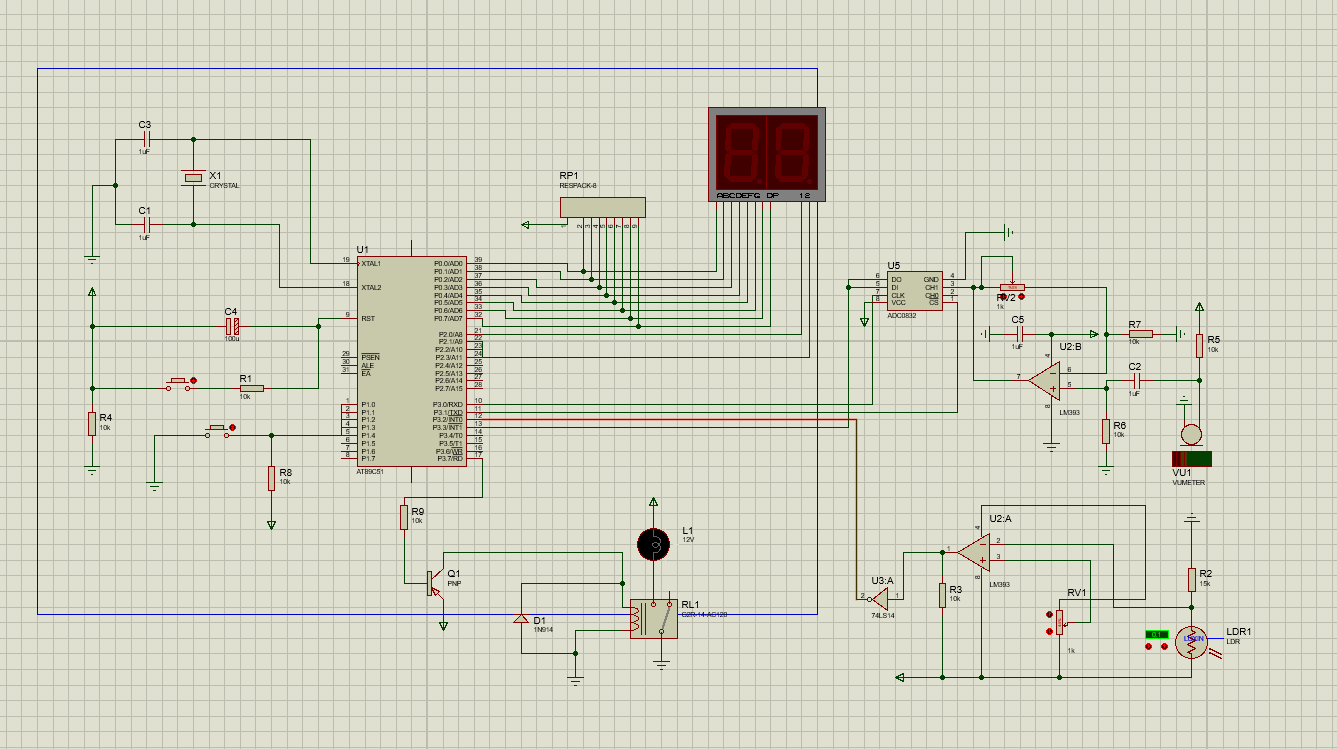Screen dimensions: 1337x749
Task: Click the power arrow terminal above R5
Action: (x=1199, y=309)
